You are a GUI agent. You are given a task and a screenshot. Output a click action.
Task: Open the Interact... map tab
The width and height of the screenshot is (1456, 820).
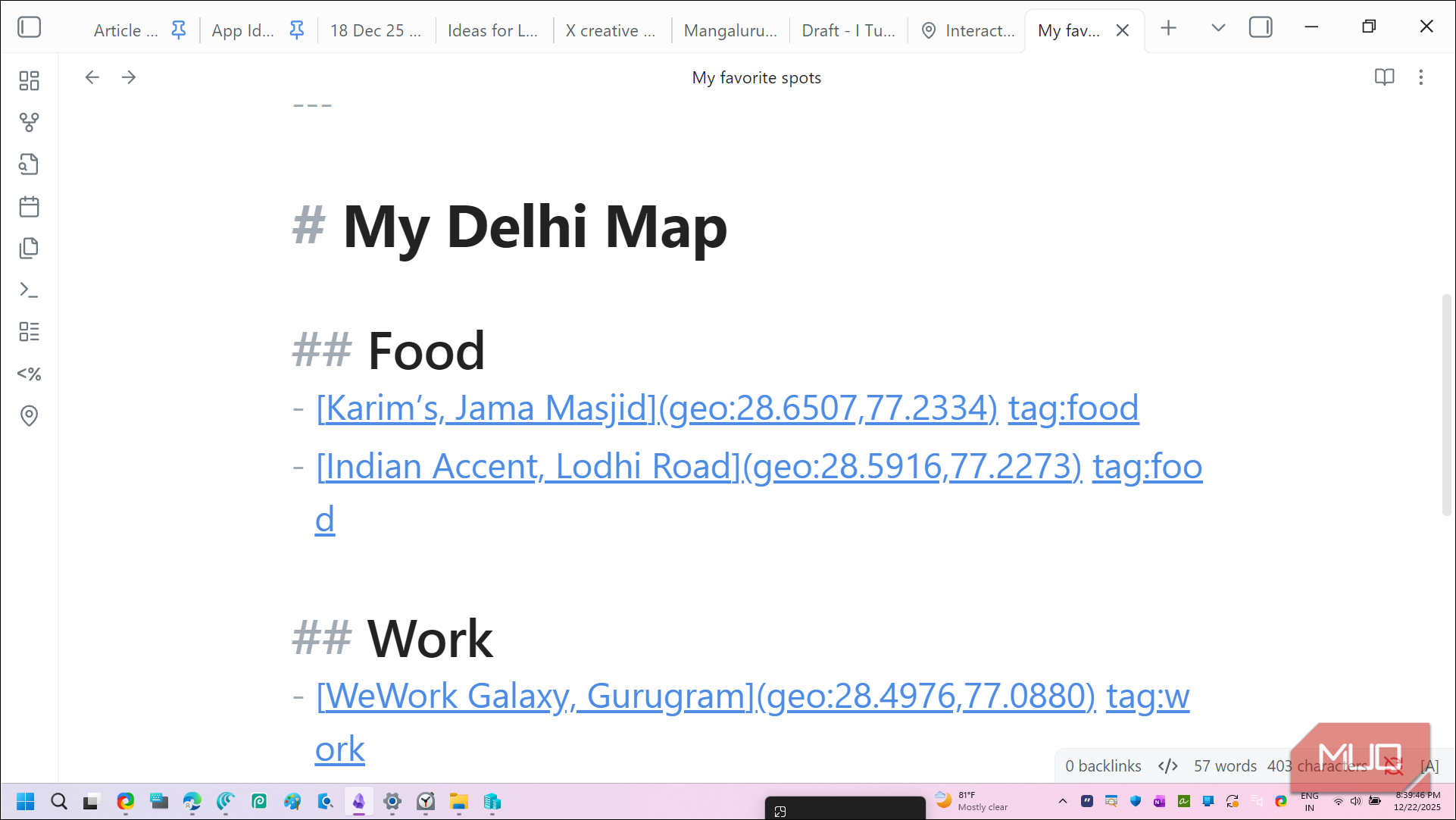[x=967, y=30]
